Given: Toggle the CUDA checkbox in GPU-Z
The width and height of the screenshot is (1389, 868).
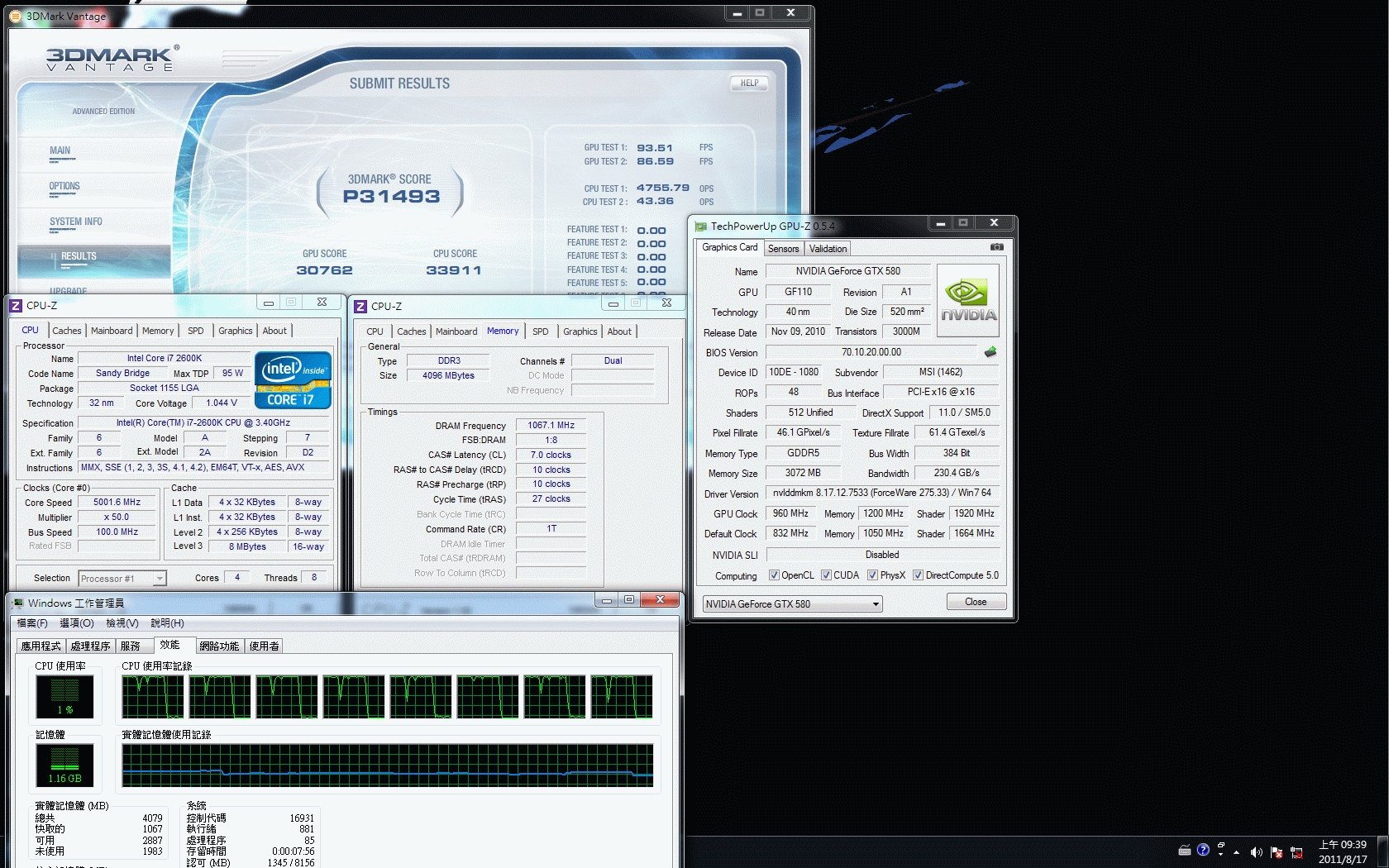Looking at the screenshot, I should [826, 575].
